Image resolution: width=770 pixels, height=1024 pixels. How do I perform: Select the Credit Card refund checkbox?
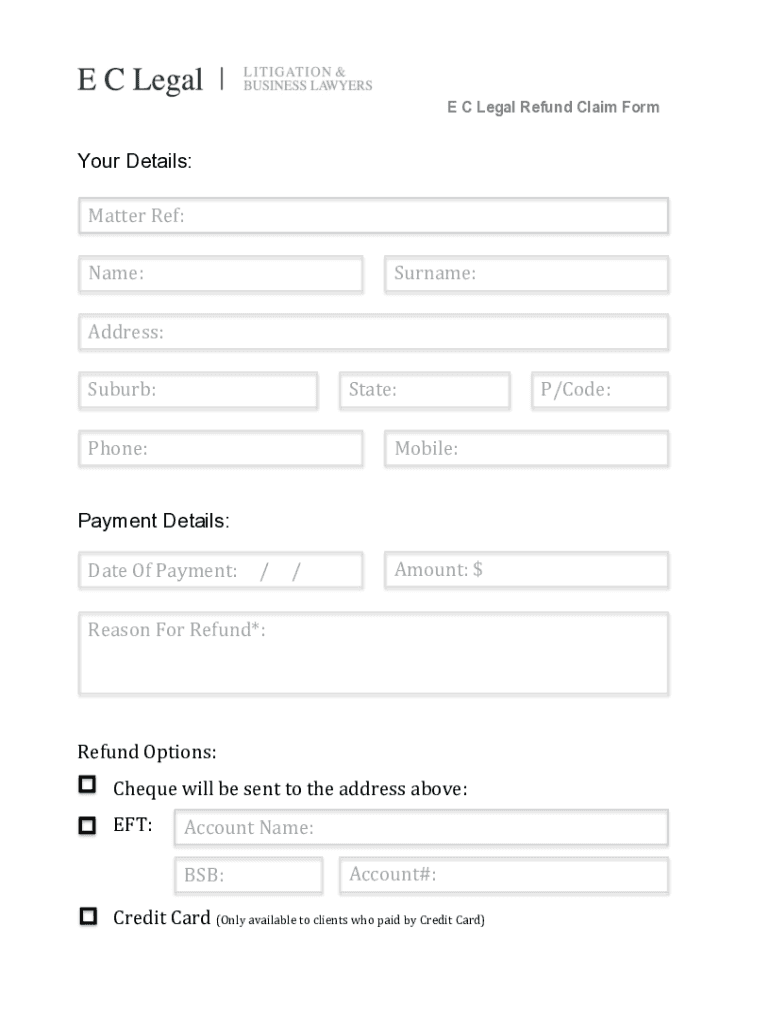click(x=88, y=916)
